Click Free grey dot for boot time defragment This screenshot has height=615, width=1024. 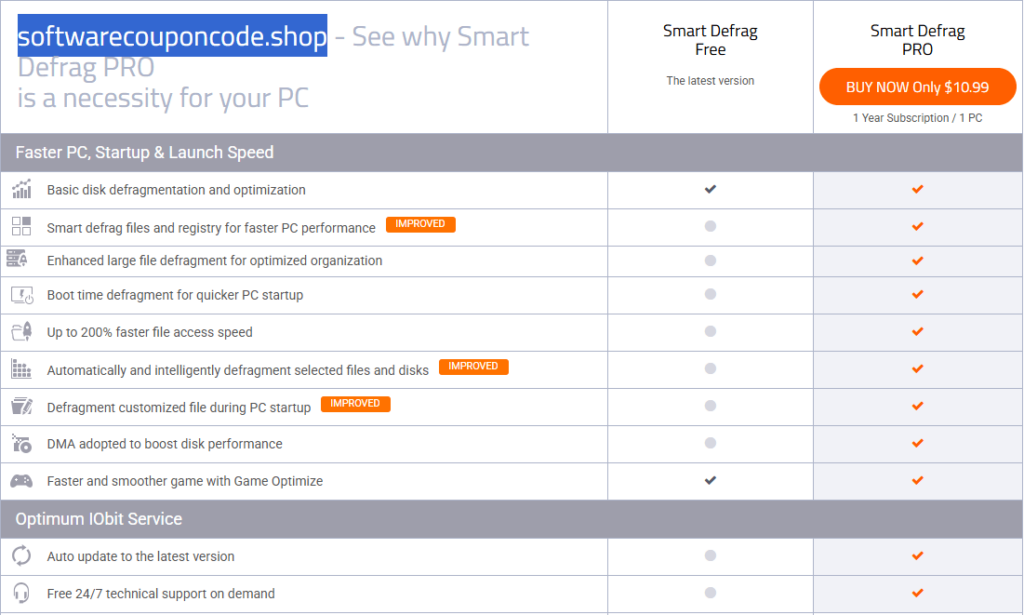tap(711, 294)
